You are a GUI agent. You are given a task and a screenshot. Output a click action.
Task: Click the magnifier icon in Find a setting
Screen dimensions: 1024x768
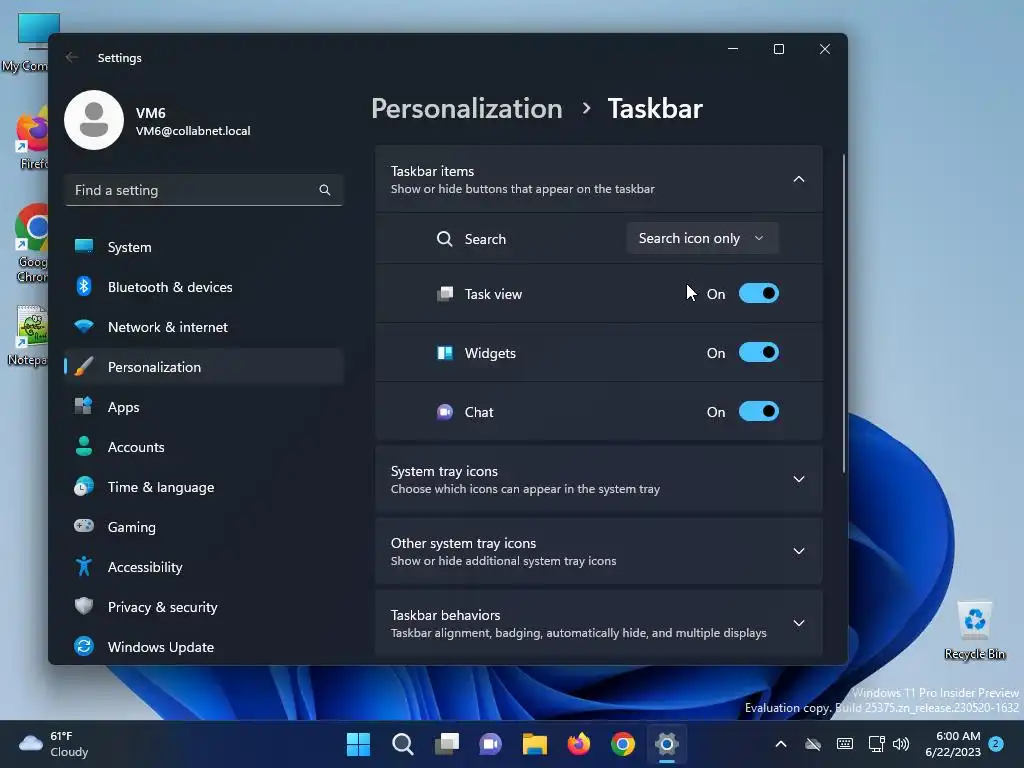[325, 190]
